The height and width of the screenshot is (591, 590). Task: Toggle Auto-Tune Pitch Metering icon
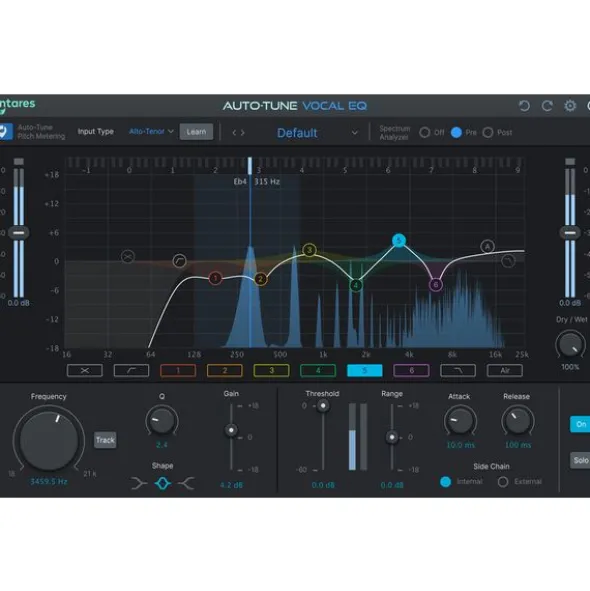(x=6, y=132)
